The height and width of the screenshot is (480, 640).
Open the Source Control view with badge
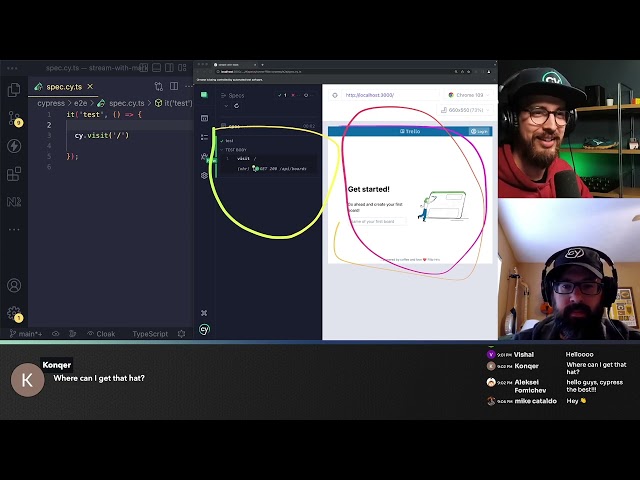click(14, 118)
